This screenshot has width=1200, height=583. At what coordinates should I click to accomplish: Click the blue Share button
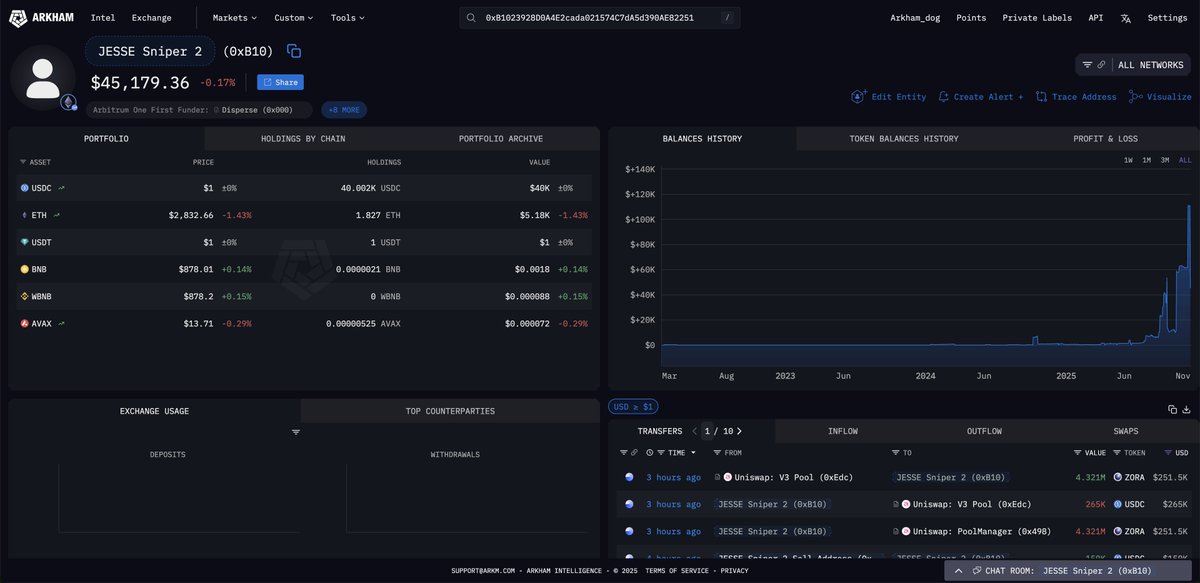pyautogui.click(x=280, y=83)
